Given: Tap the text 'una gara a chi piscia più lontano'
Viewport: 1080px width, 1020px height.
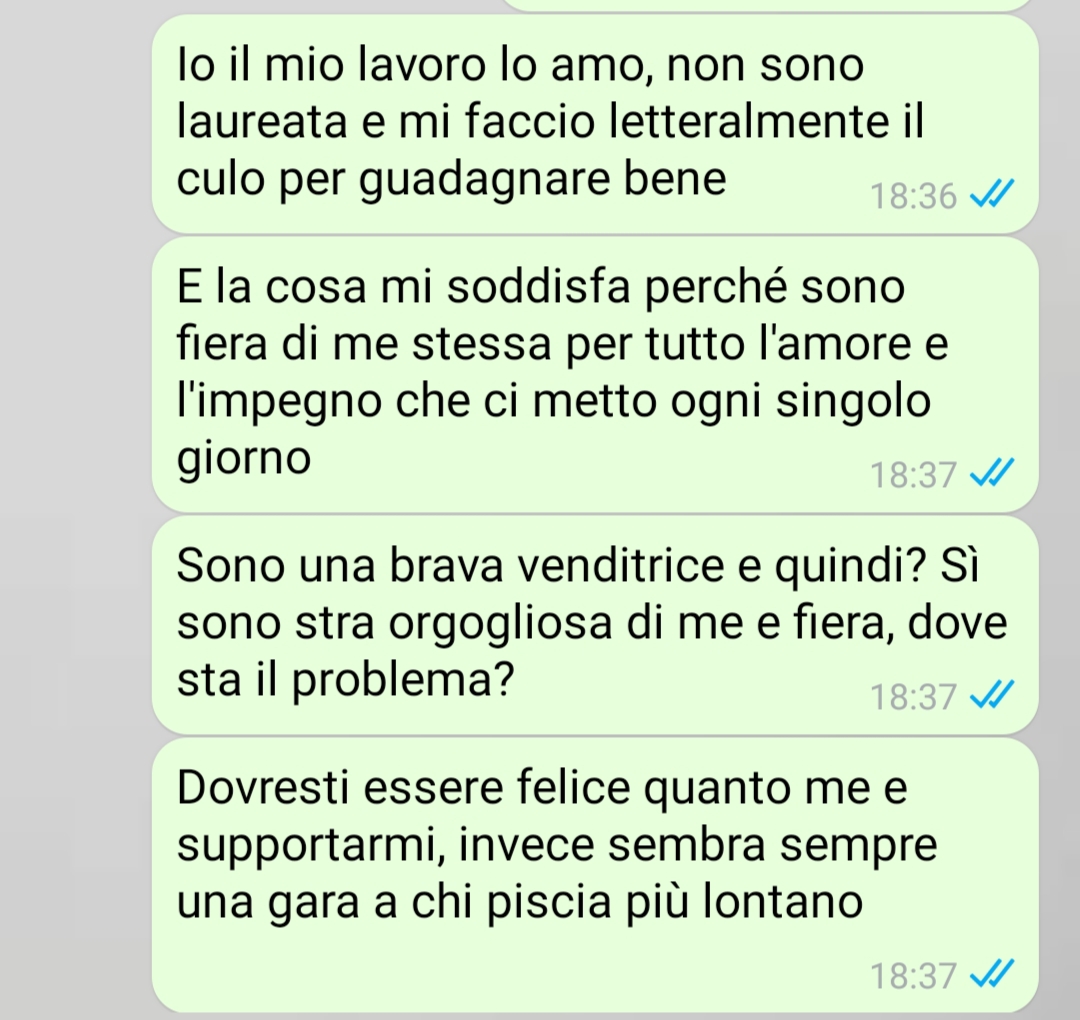Looking at the screenshot, I should [519, 903].
